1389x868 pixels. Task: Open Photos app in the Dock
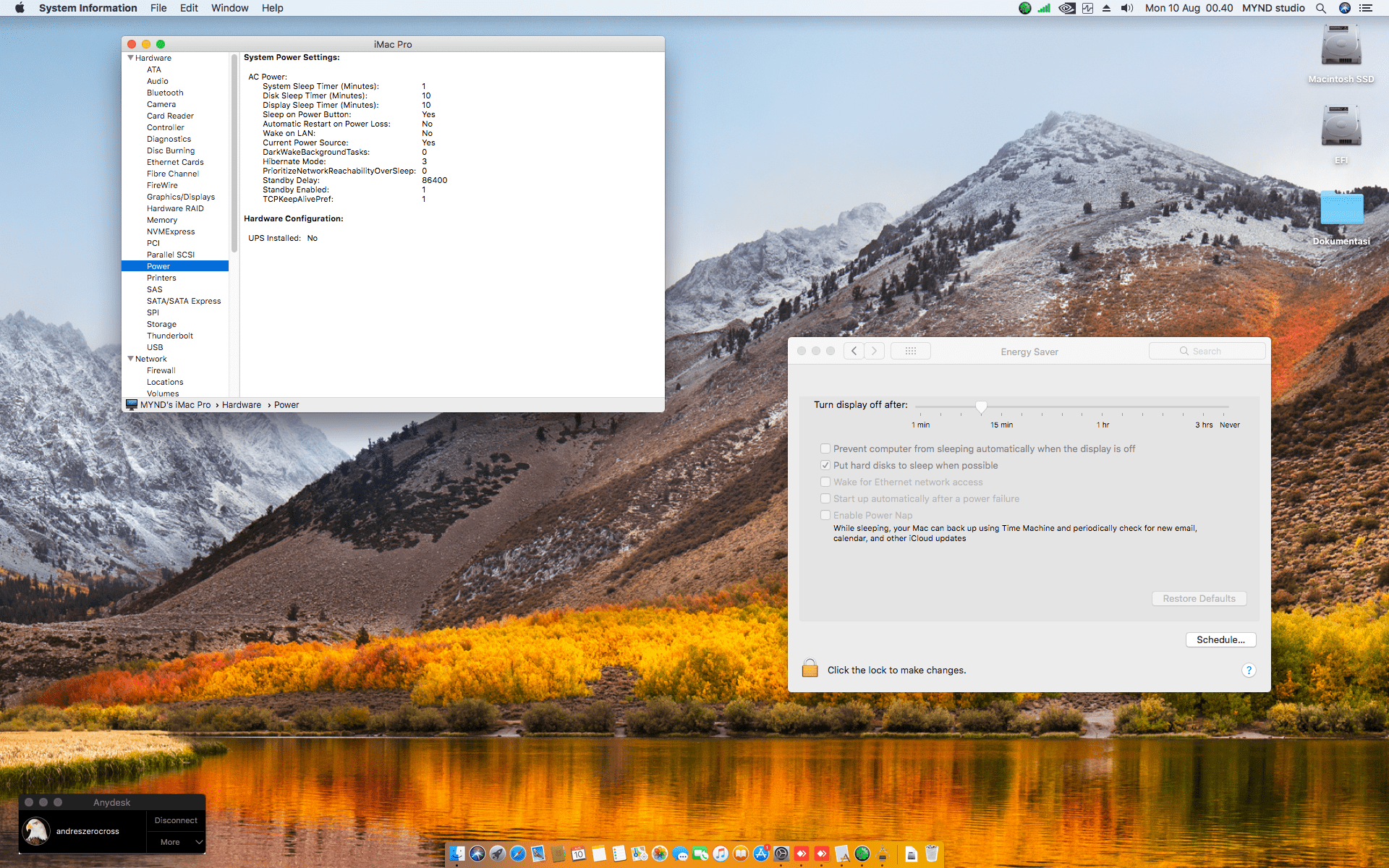tap(660, 854)
